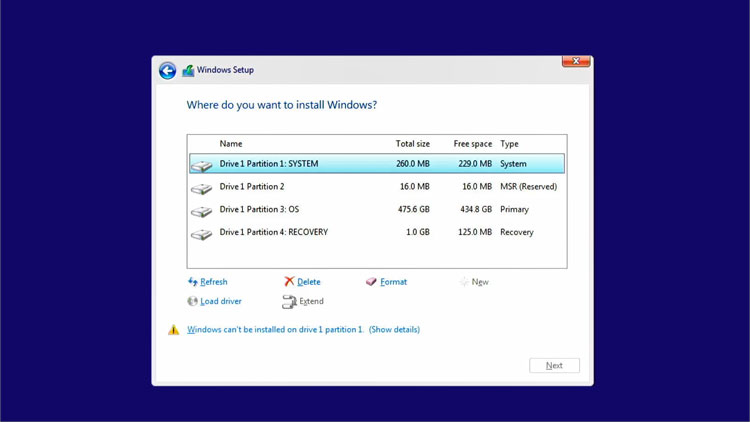Click the Recovery type cell
The width and height of the screenshot is (750, 422).
pos(517,232)
